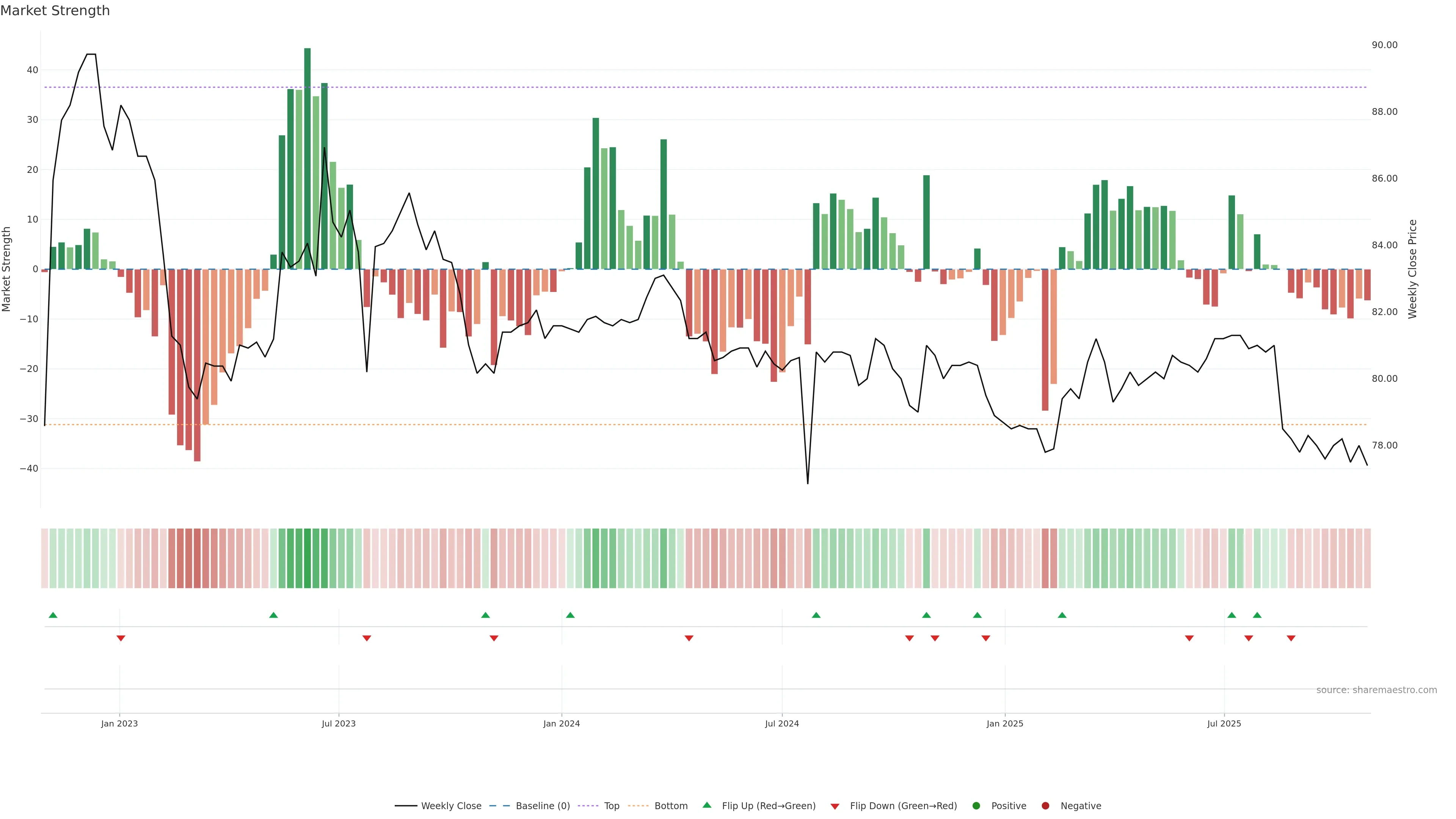1456x819 pixels.
Task: Click the last flip-down triangle after Jul 2025
Action: click(1291, 638)
